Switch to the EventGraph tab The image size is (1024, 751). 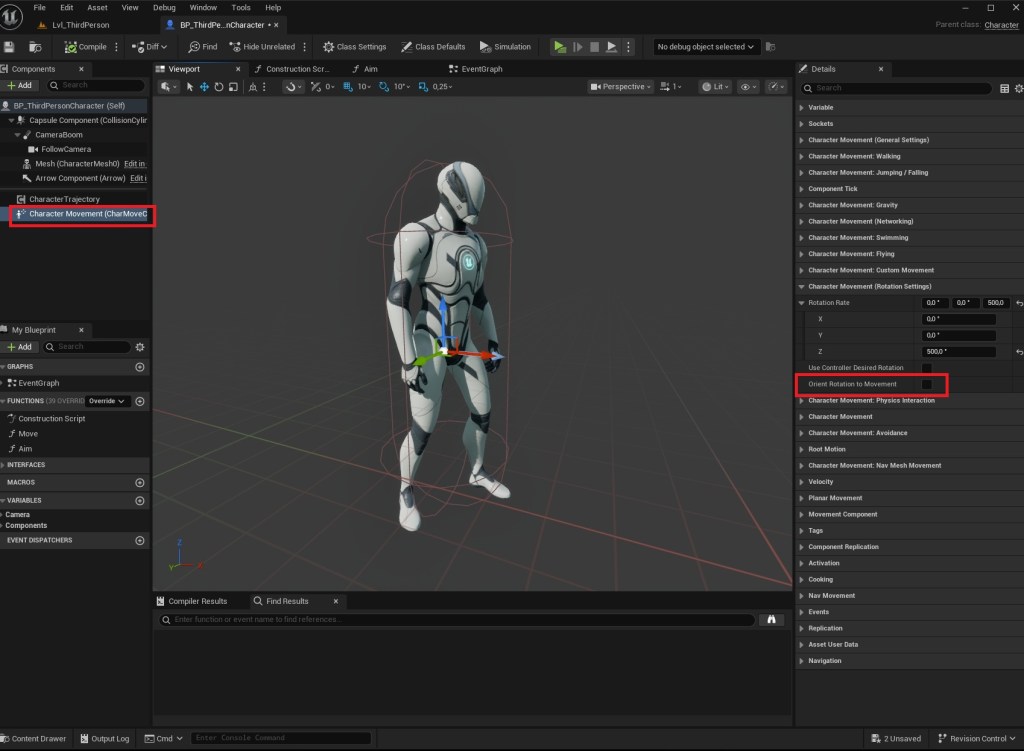point(476,69)
